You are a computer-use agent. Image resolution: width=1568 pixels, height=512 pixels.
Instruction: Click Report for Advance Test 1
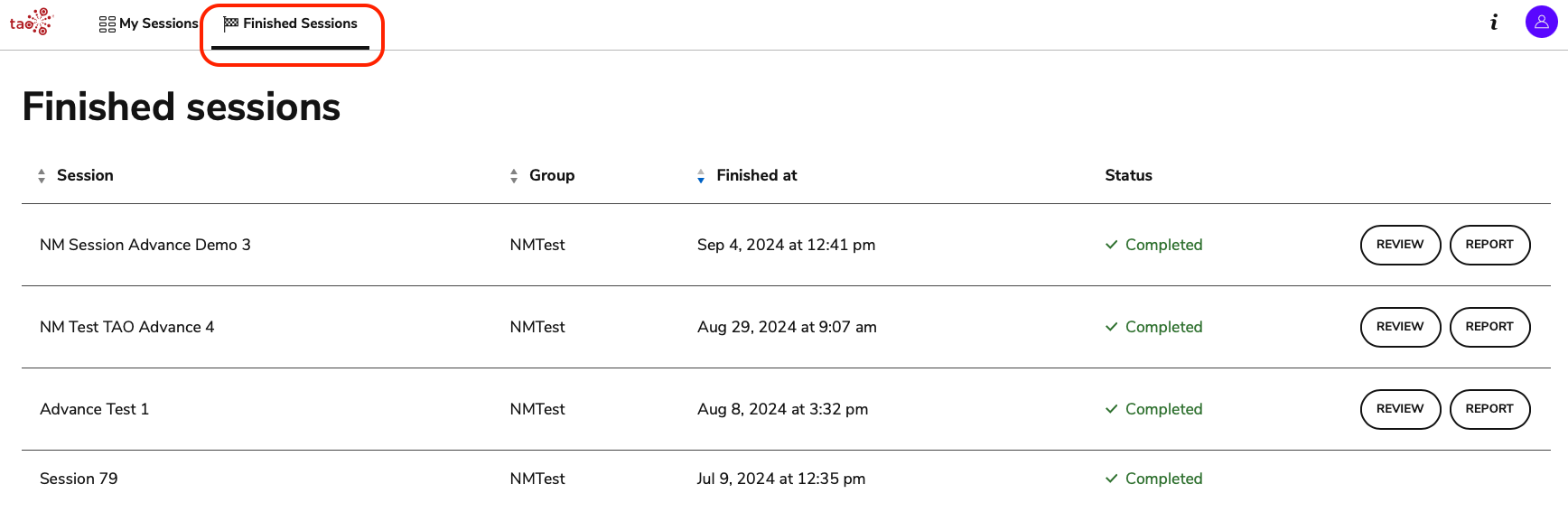[x=1489, y=409]
